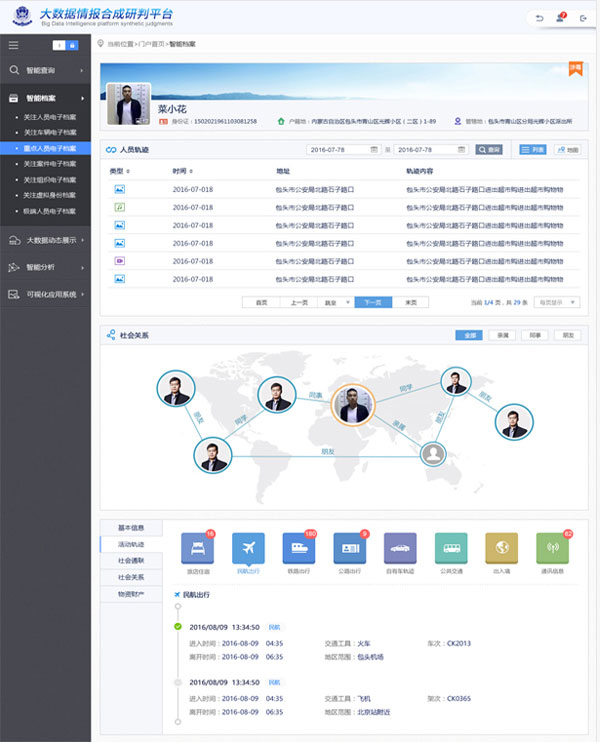This screenshot has height=742, width=600.
Task: Select the 民航出行 airplane icon
Action: pos(248,549)
